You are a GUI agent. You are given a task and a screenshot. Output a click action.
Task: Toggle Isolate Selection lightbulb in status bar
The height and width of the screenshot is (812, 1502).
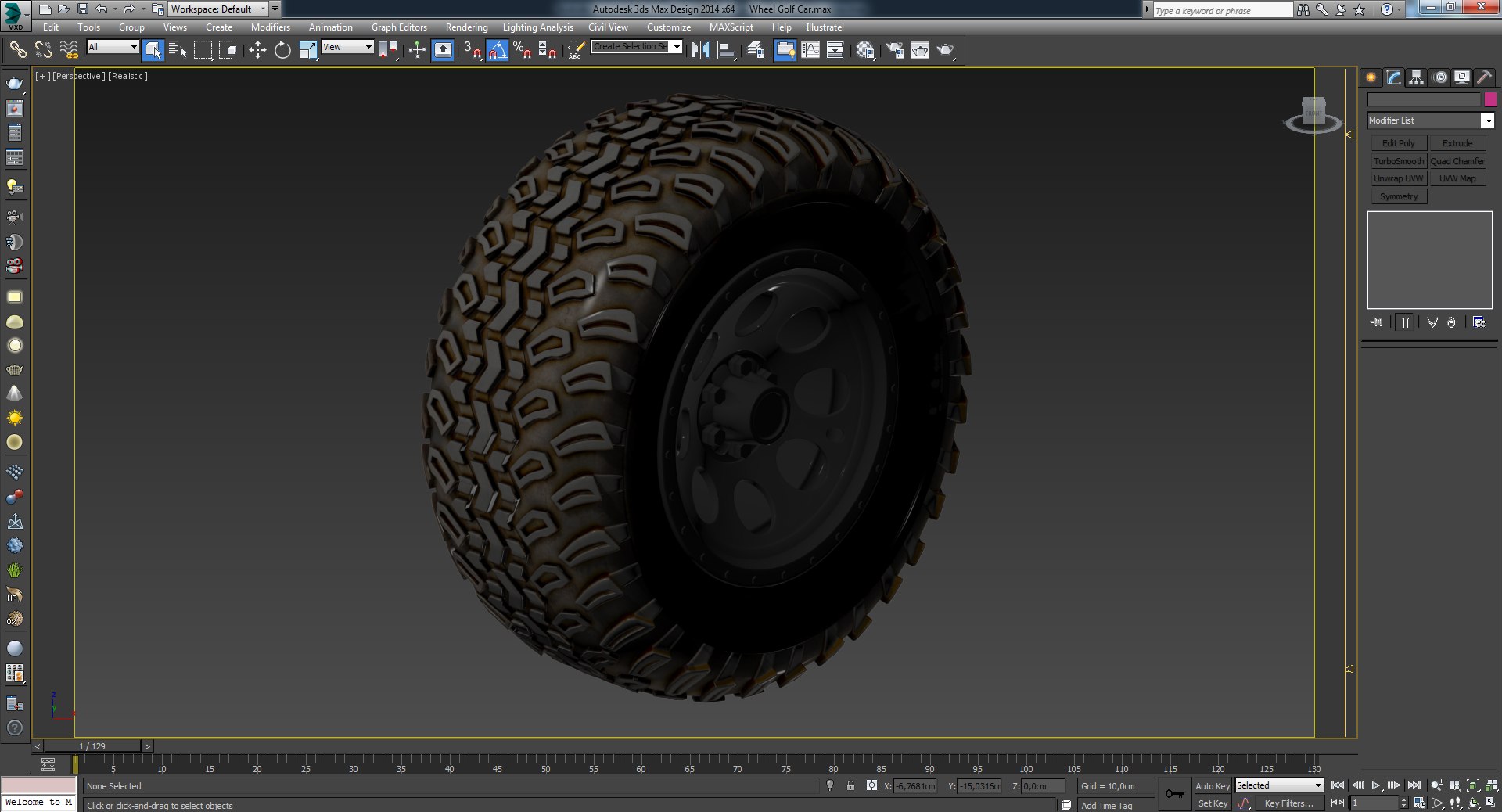click(x=830, y=785)
